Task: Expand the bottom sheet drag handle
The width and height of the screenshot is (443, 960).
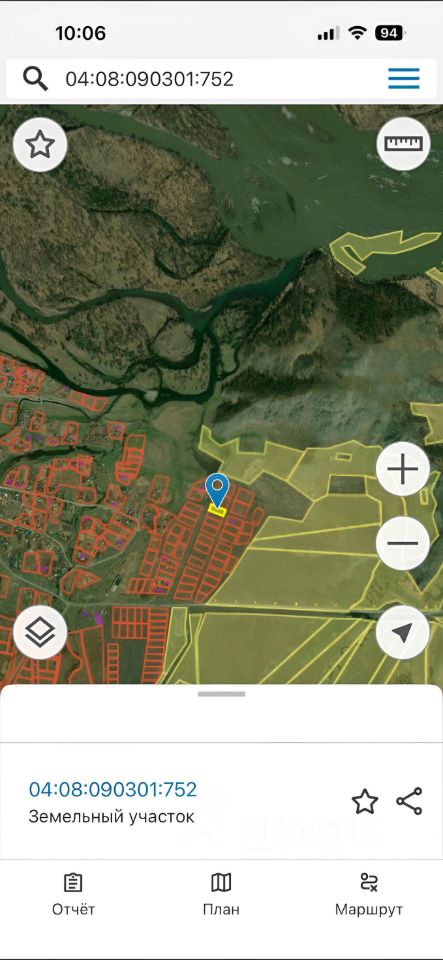Action: (x=222, y=694)
